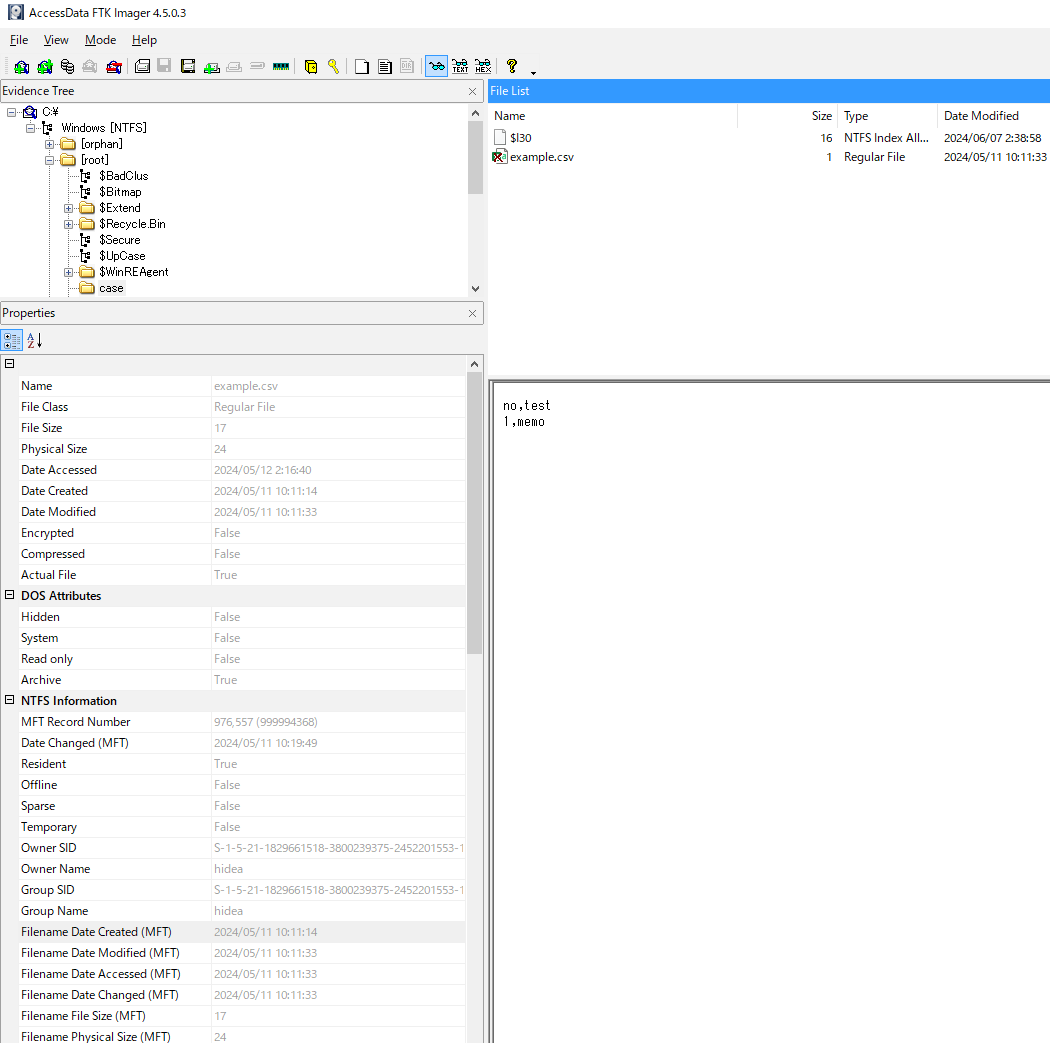1050x1043 pixels.
Task: Expand the $Recycle.Bin folder node
Action: click(x=68, y=224)
